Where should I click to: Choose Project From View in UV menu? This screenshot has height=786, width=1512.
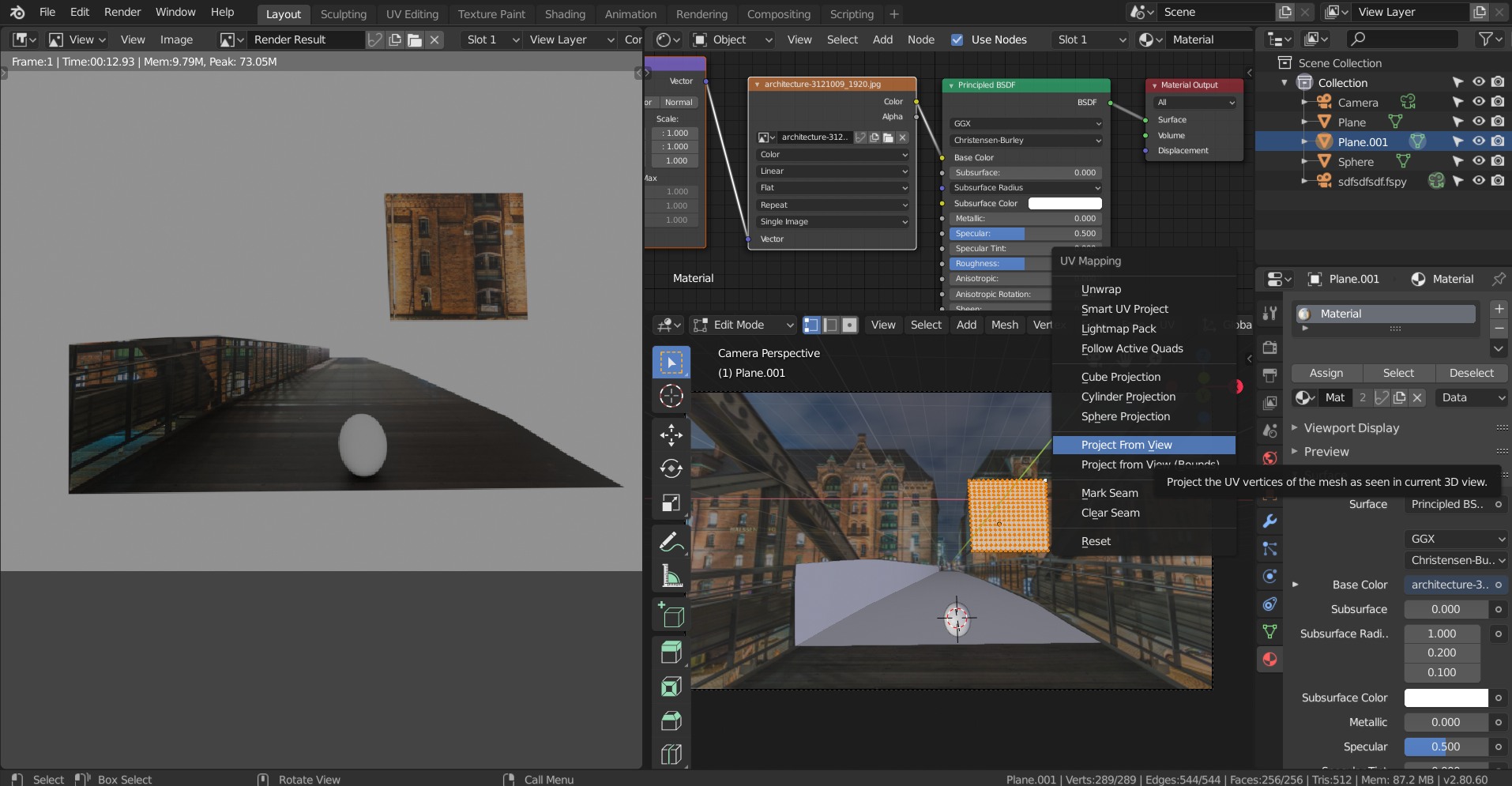tap(1144, 445)
